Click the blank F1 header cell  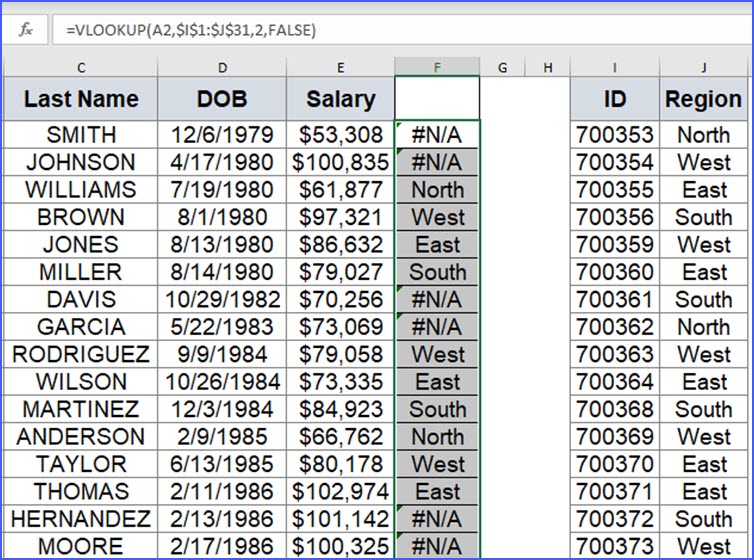click(437, 99)
